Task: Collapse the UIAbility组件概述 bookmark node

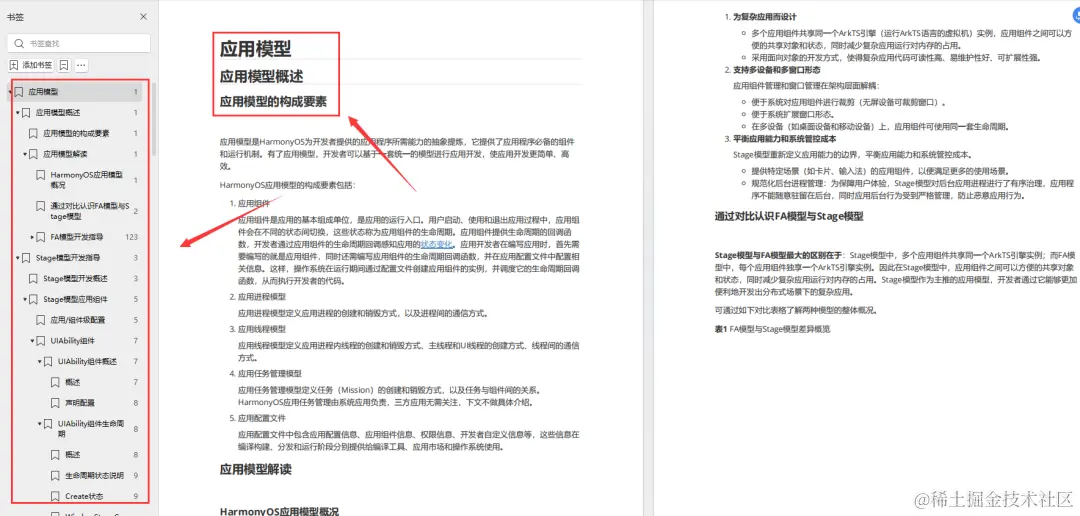Action: coord(40,361)
